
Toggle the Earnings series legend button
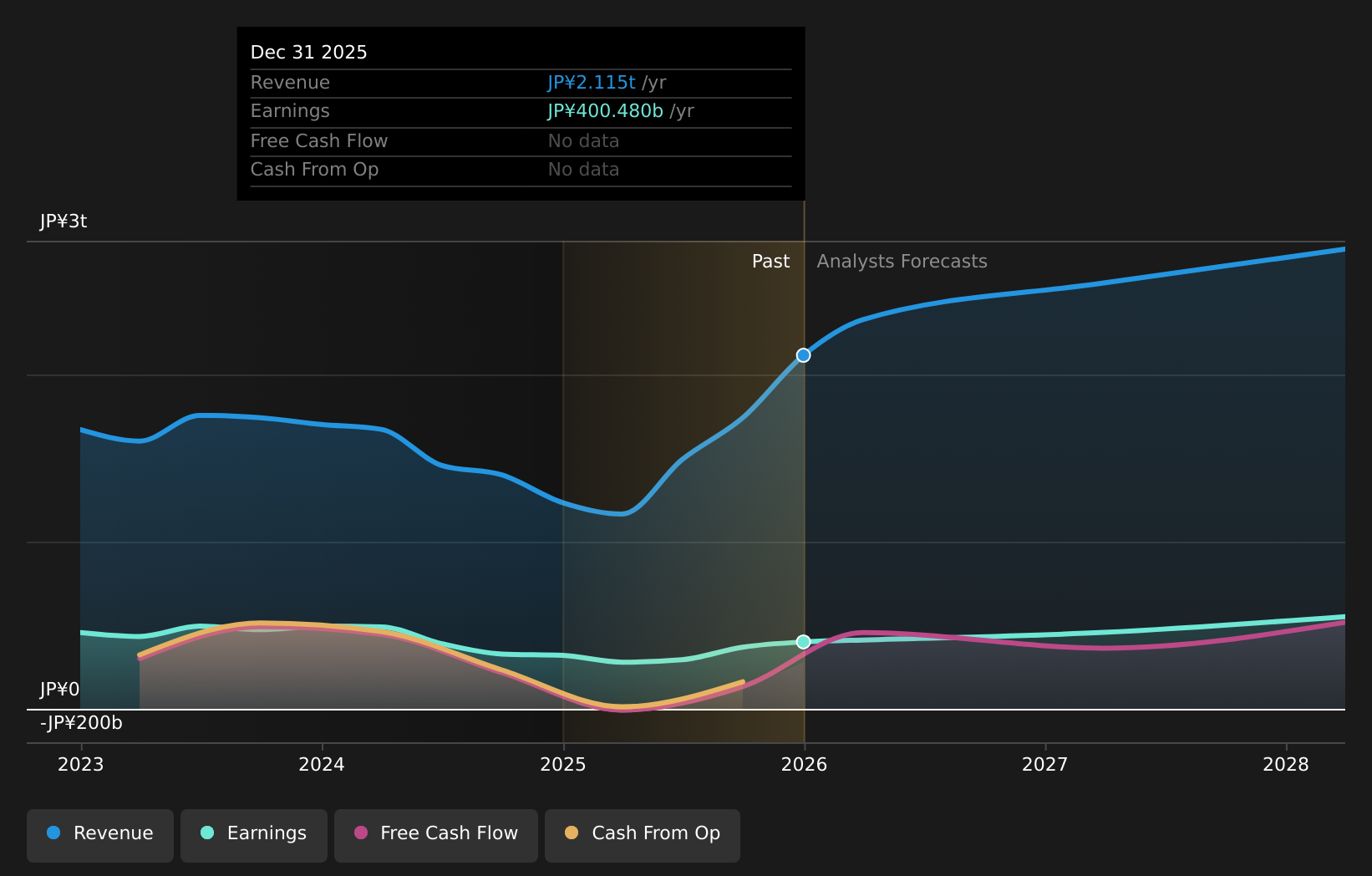(254, 835)
